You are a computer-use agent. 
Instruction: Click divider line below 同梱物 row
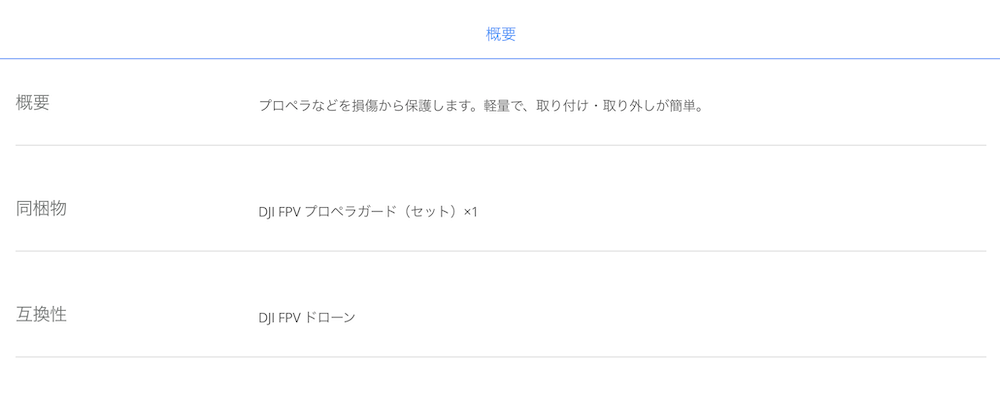click(501, 251)
